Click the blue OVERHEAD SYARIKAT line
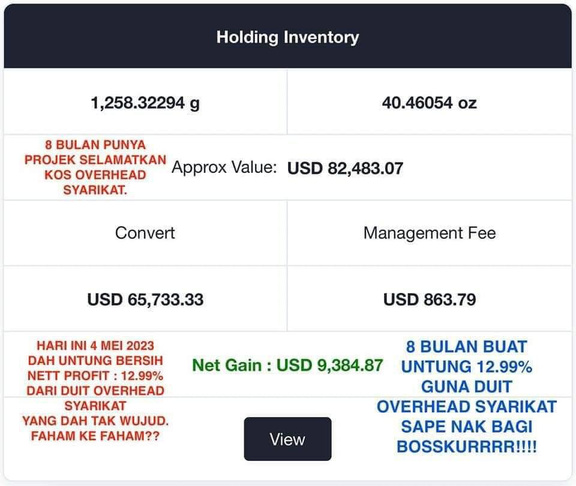 coord(467,407)
